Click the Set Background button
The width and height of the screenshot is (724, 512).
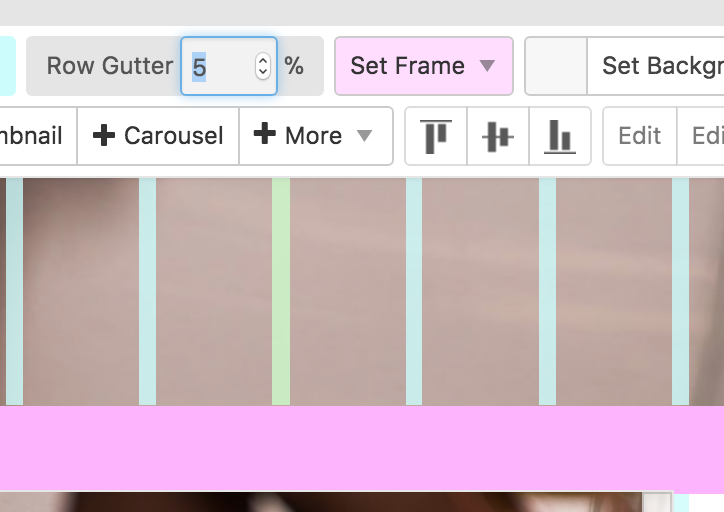tap(662, 66)
